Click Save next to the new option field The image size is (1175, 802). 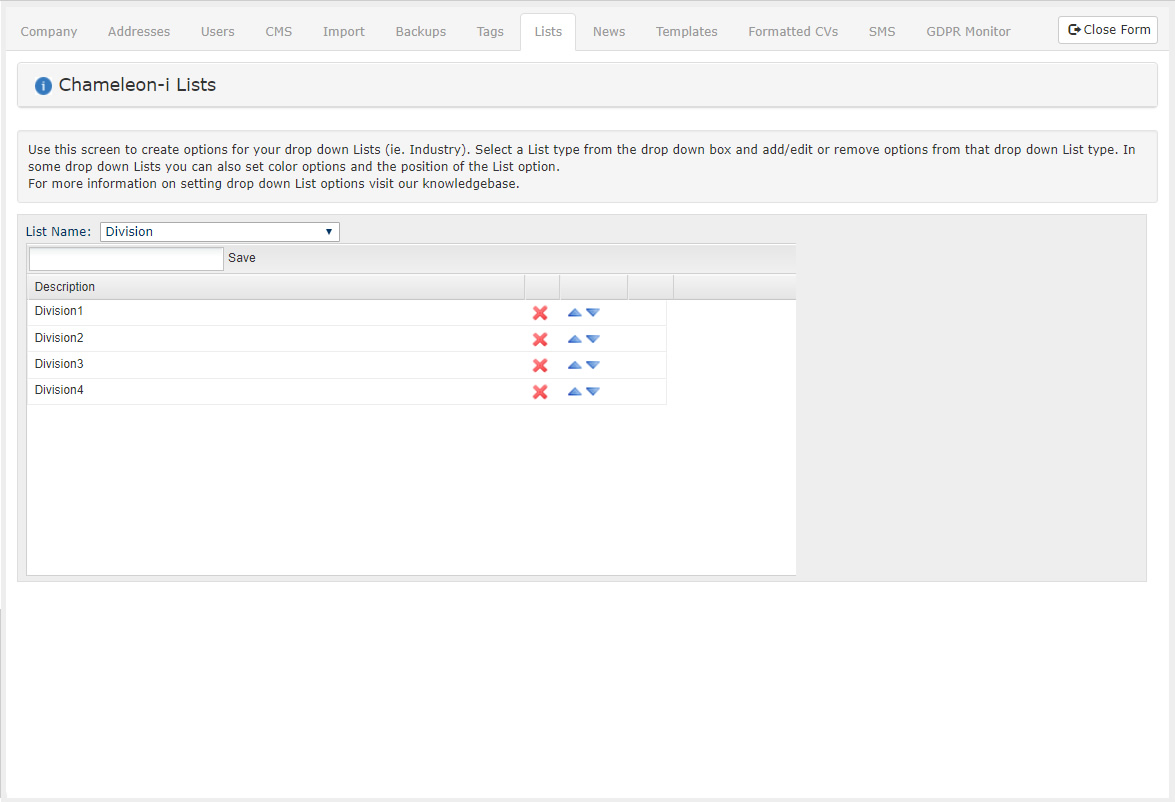tap(241, 258)
